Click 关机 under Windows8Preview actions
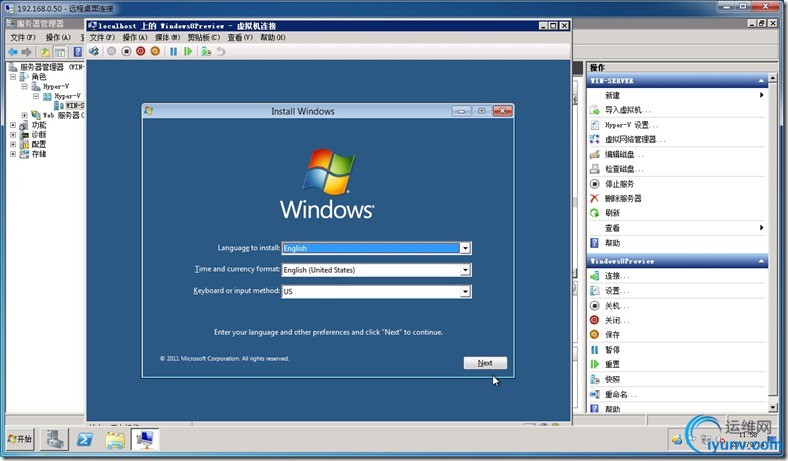Viewport: 788px width, 461px height. pyautogui.click(x=617, y=306)
